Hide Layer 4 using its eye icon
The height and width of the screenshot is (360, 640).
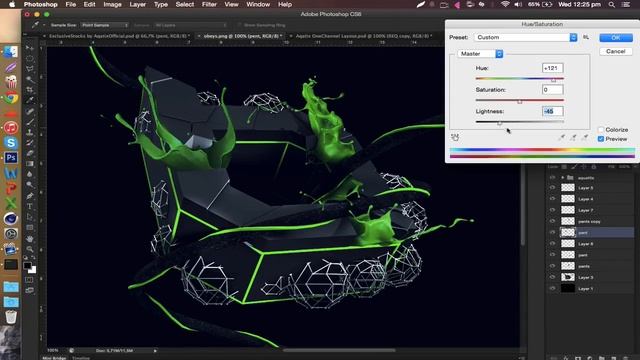tap(552, 199)
